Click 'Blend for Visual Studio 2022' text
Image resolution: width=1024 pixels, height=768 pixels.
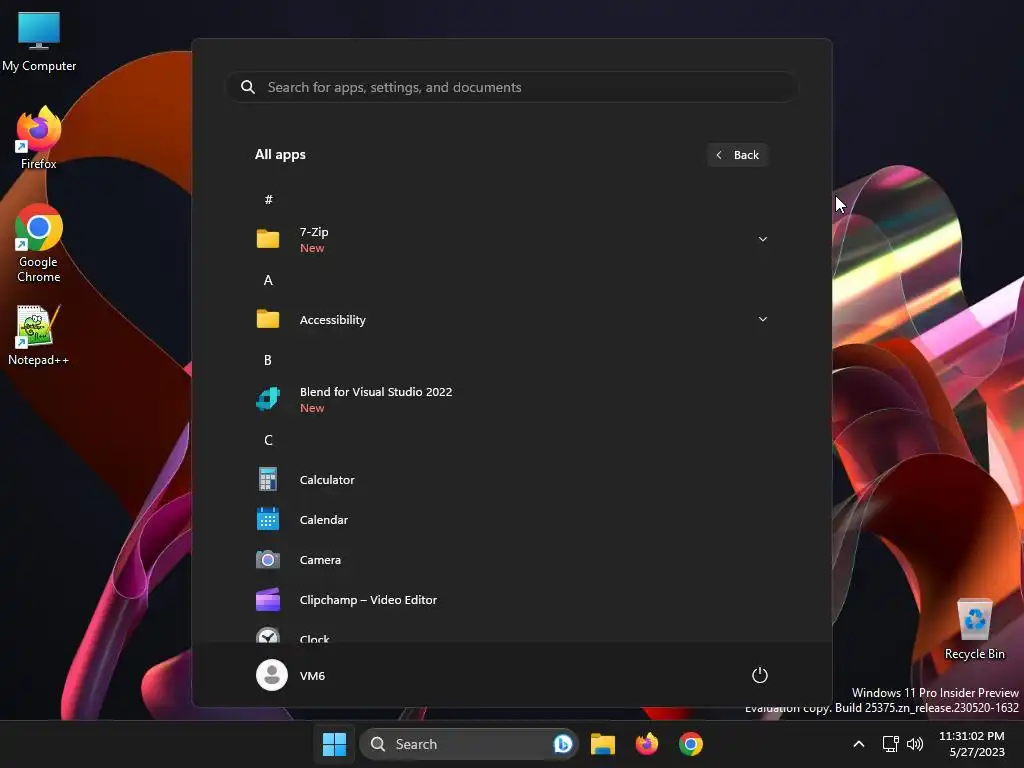[x=376, y=392]
